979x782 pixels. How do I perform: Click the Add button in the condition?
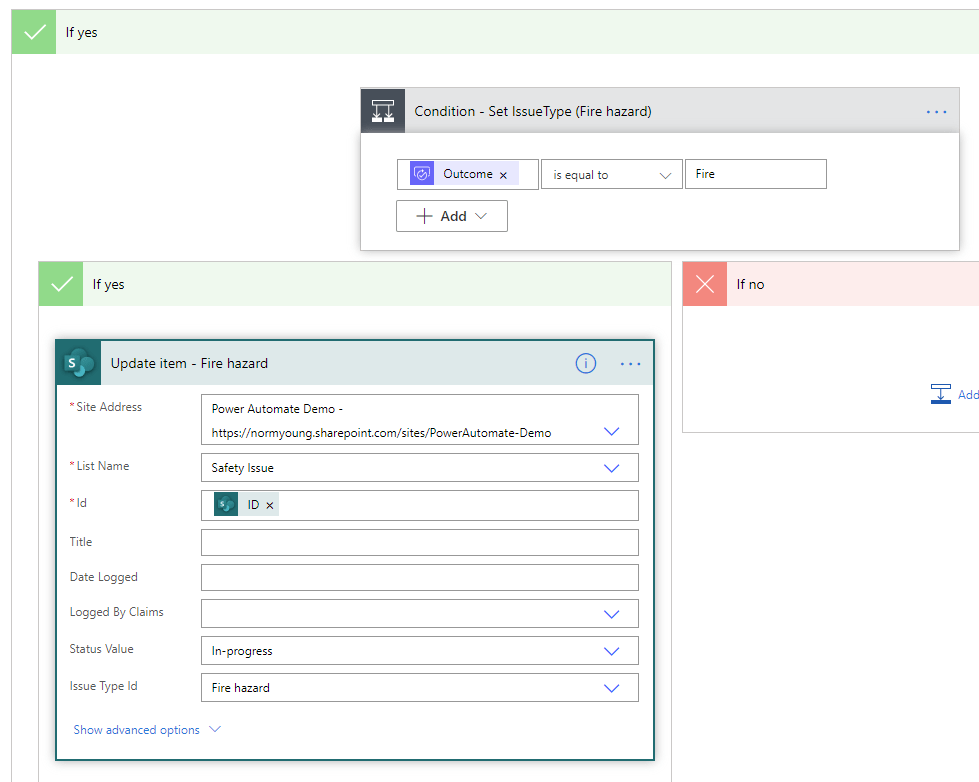point(452,216)
